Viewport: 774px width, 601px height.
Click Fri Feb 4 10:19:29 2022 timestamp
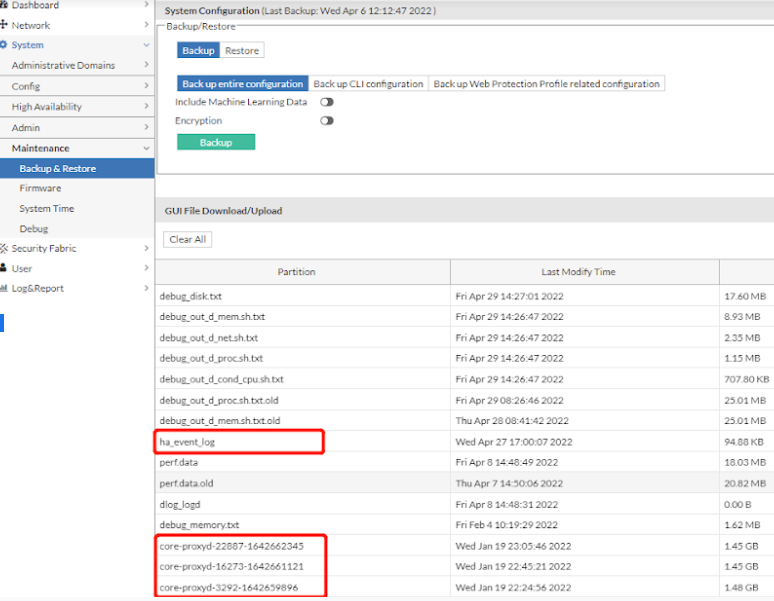(x=506, y=525)
